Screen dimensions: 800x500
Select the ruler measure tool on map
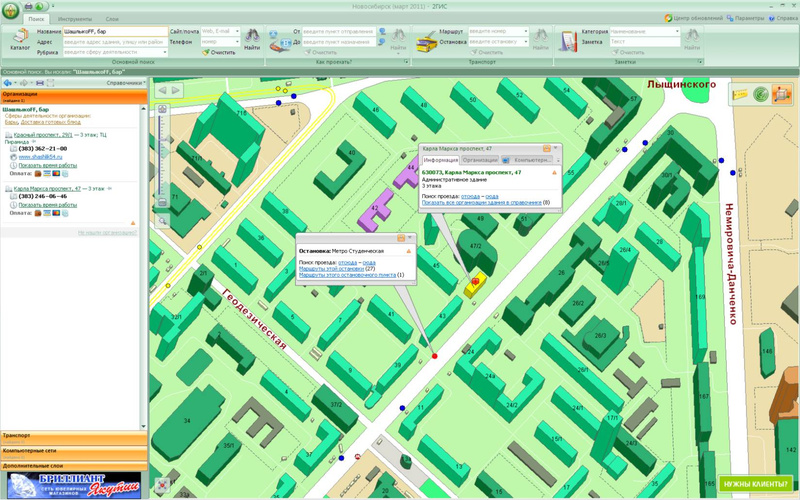click(741, 95)
